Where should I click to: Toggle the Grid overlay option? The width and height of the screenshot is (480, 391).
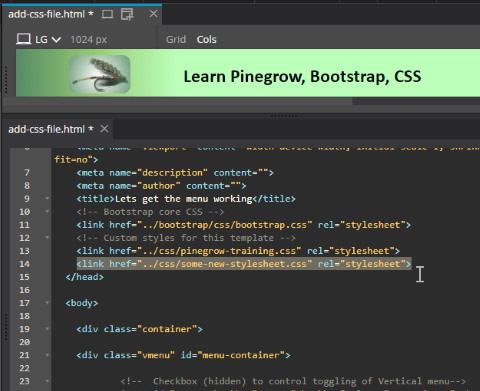click(176, 39)
